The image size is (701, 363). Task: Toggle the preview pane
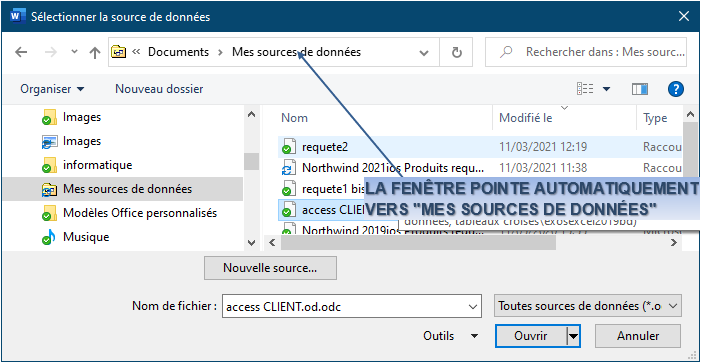pyautogui.click(x=640, y=89)
